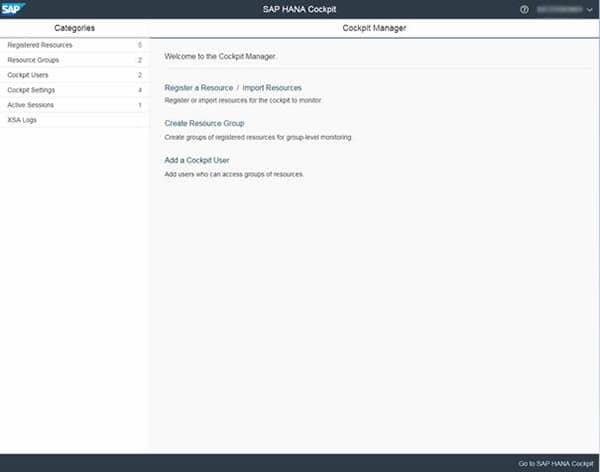
Task: Open the help question mark icon
Action: coord(524,10)
